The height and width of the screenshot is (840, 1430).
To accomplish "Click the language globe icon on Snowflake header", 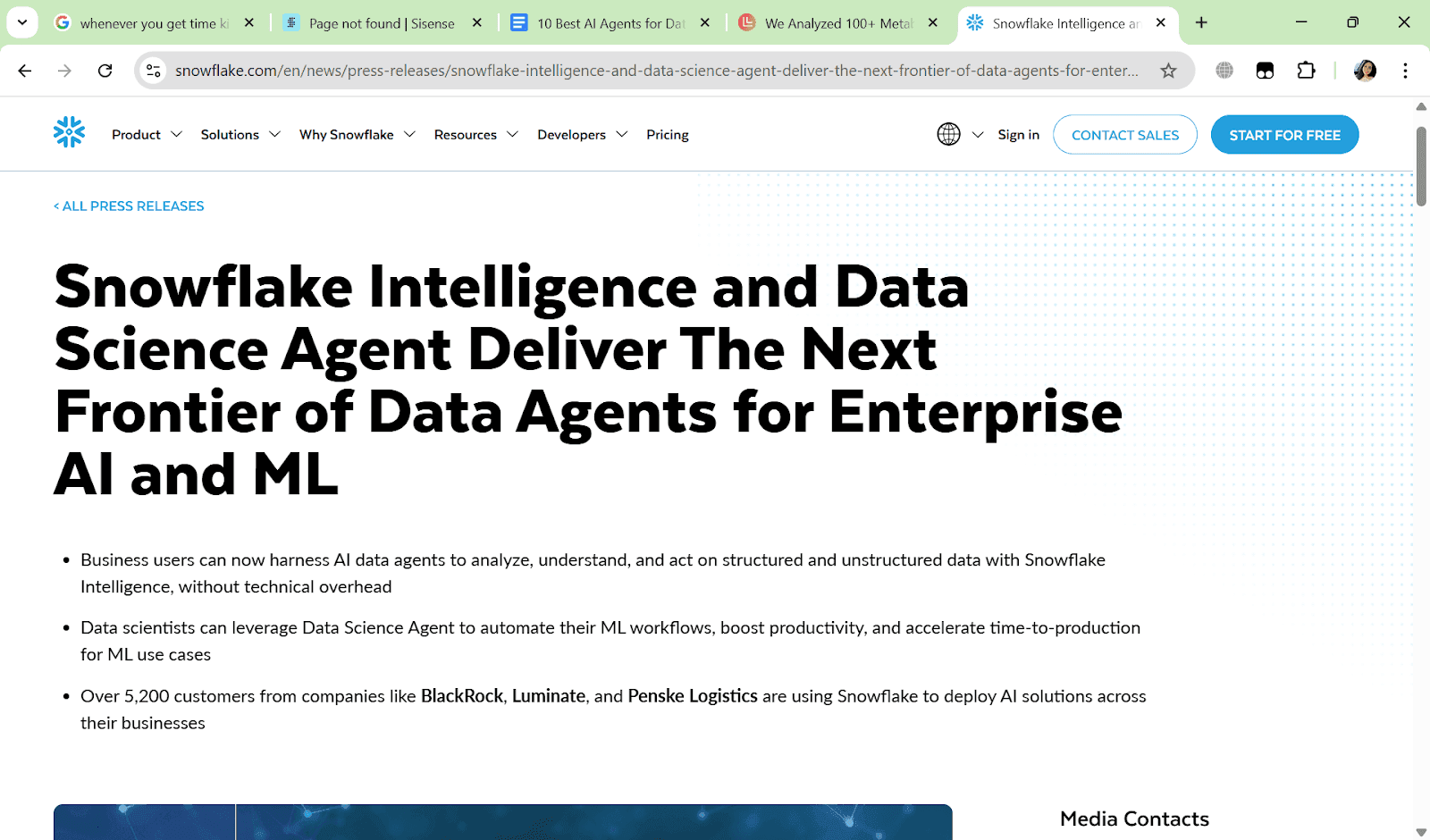I will [948, 134].
